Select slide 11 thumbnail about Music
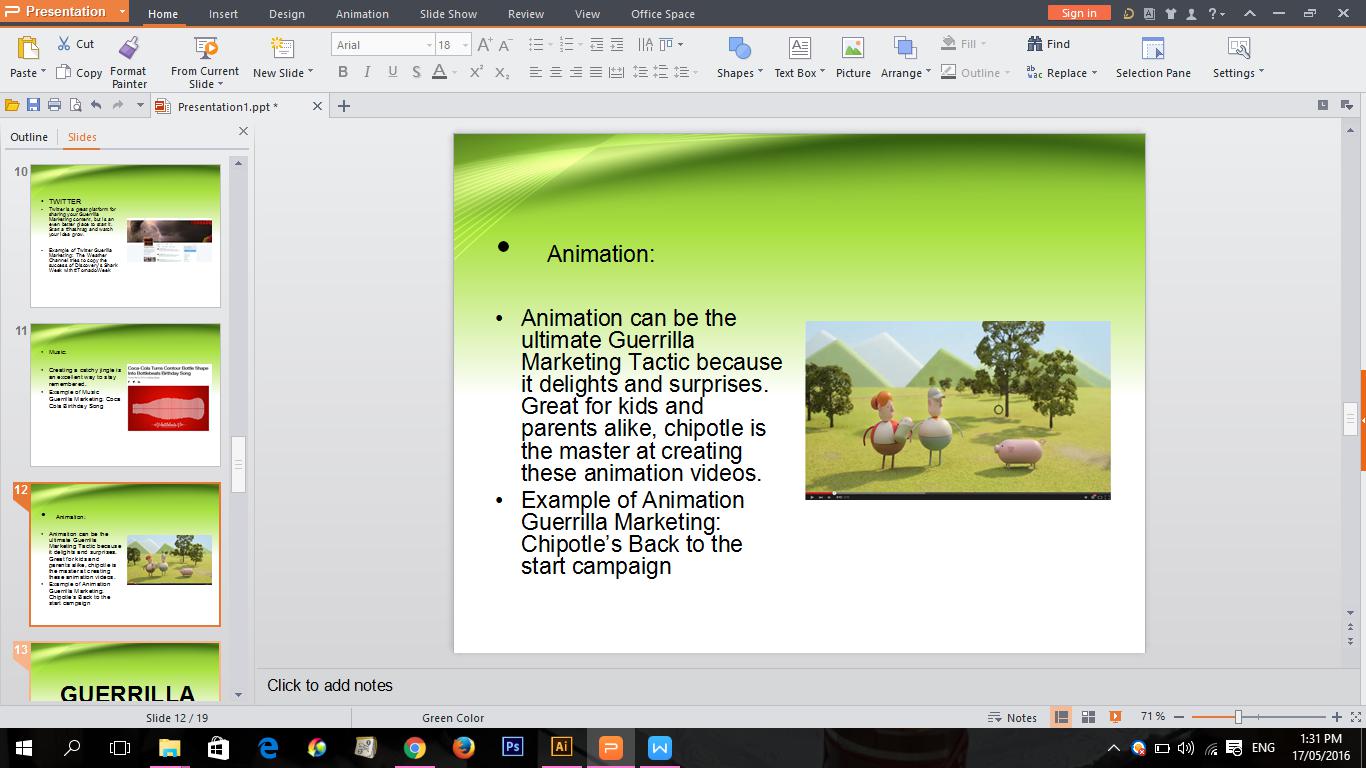Screen dimensions: 1366x768 [x=125, y=394]
